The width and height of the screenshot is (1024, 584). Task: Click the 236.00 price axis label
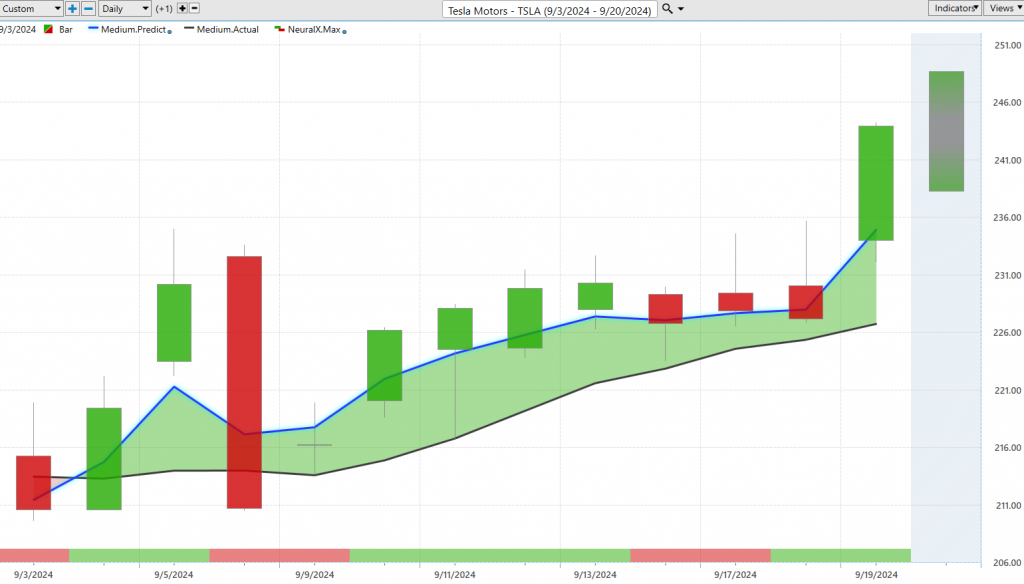[x=1008, y=218]
